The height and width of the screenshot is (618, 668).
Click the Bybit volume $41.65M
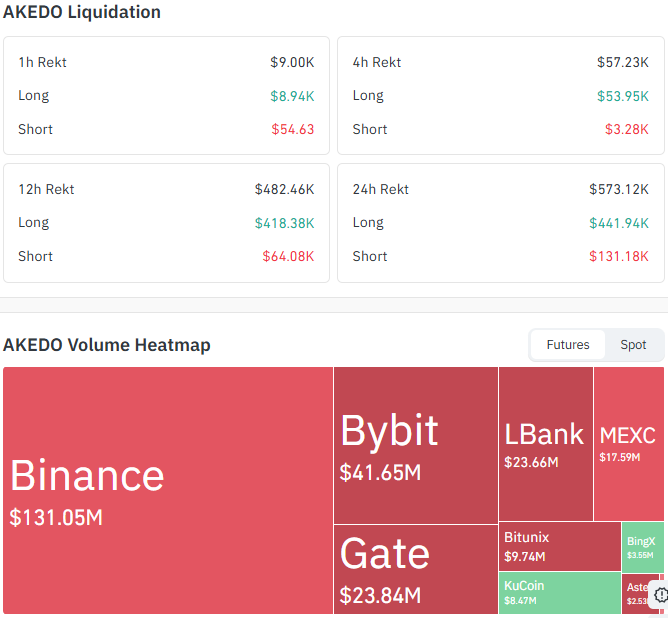click(380, 472)
